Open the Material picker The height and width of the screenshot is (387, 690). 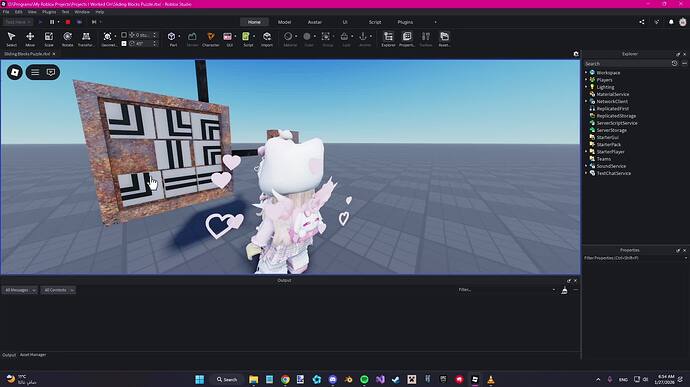(288, 39)
